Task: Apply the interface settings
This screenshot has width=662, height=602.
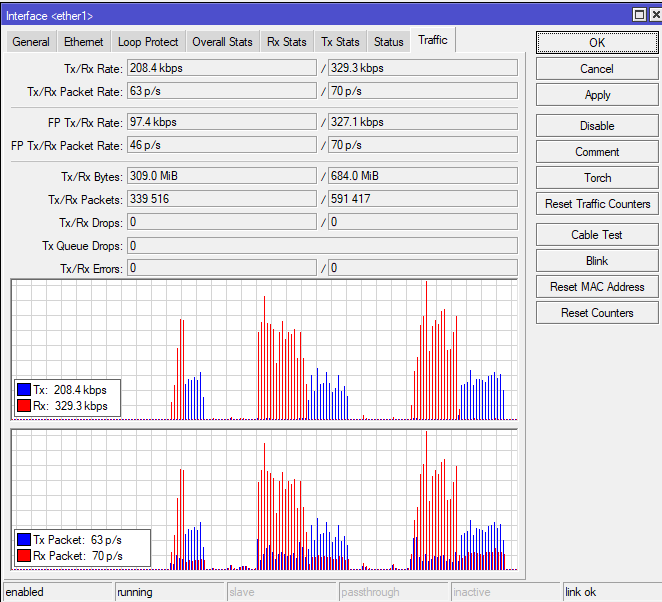Action: tap(597, 95)
